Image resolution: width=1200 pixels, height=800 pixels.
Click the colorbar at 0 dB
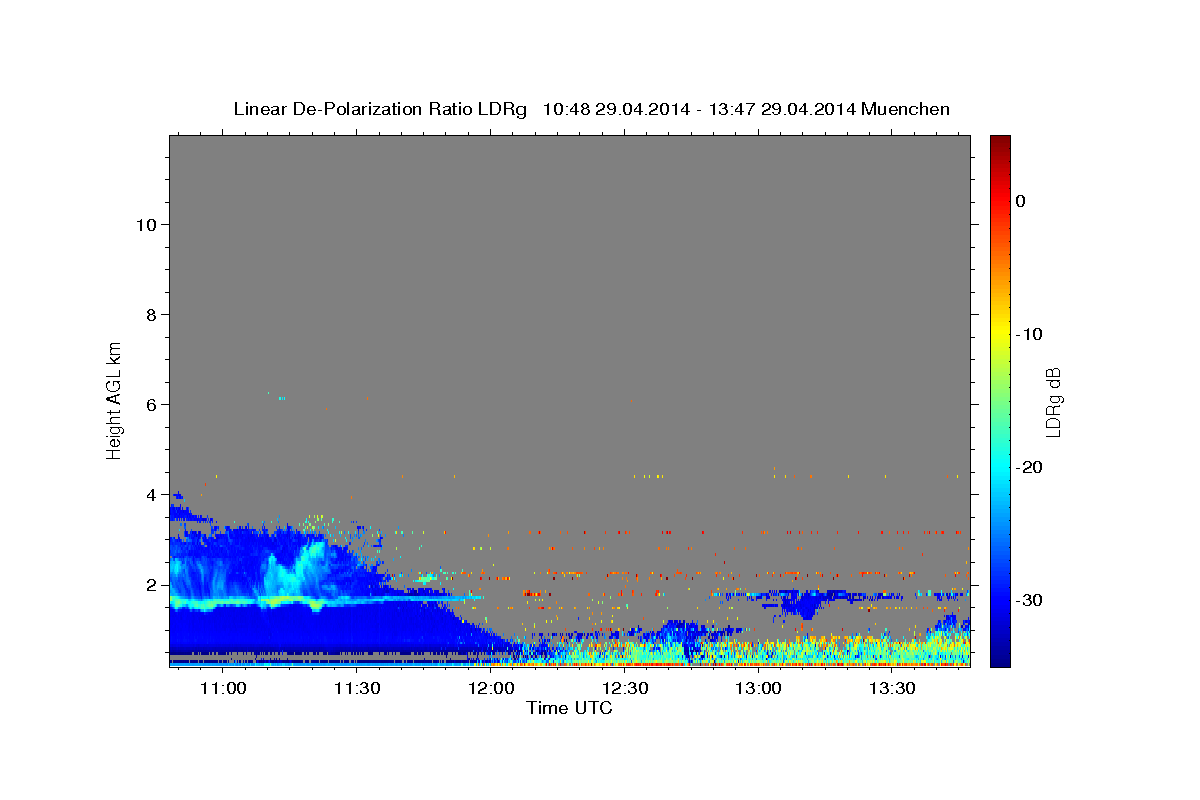click(1000, 201)
